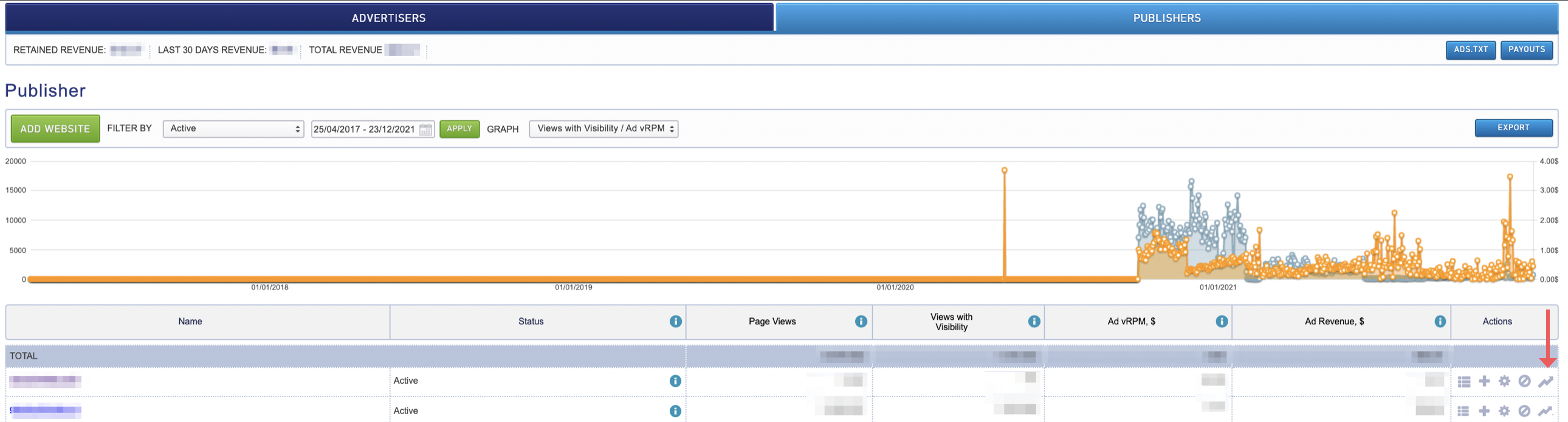Viewport: 1568px width, 422px height.
Task: Open the Filter By Active dropdown
Action: (233, 129)
